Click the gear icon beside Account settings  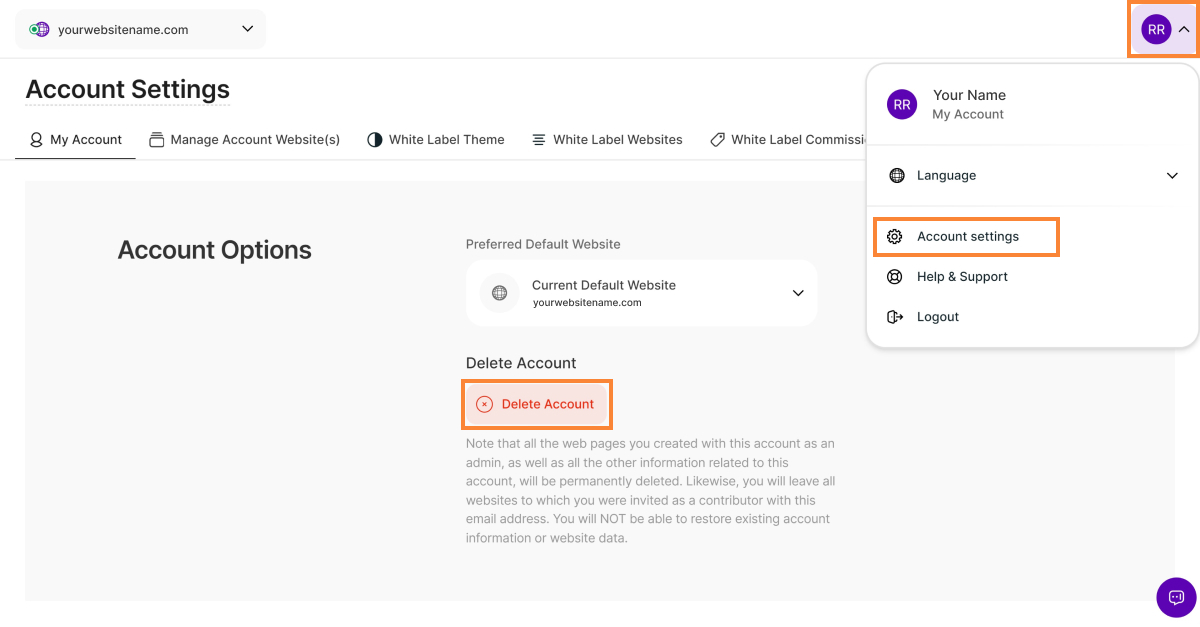[895, 237]
